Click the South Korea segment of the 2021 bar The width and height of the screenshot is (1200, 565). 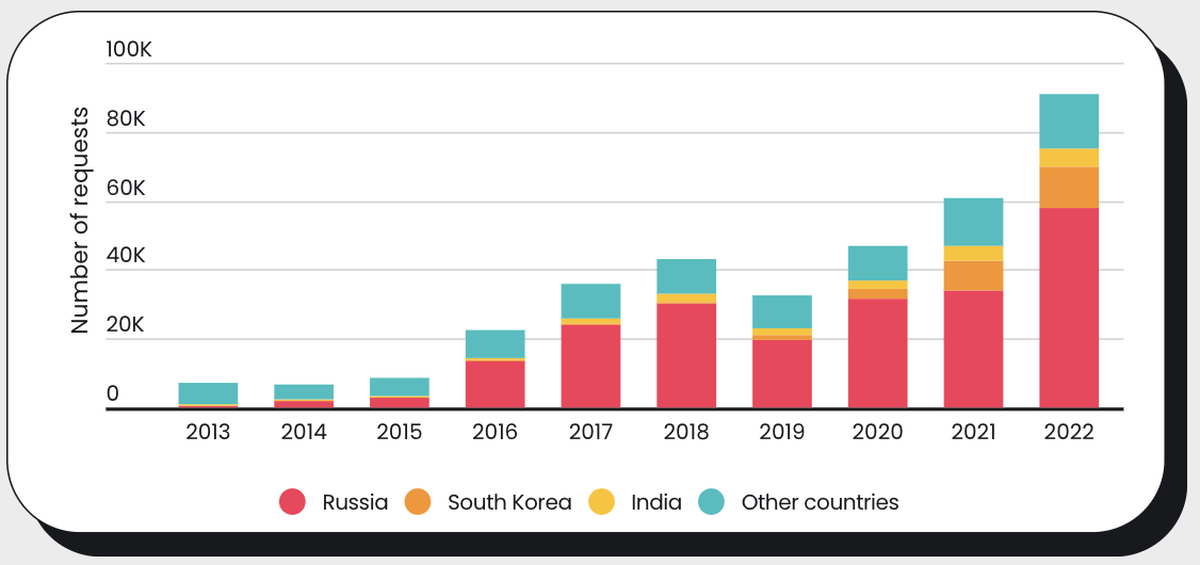coord(973,276)
